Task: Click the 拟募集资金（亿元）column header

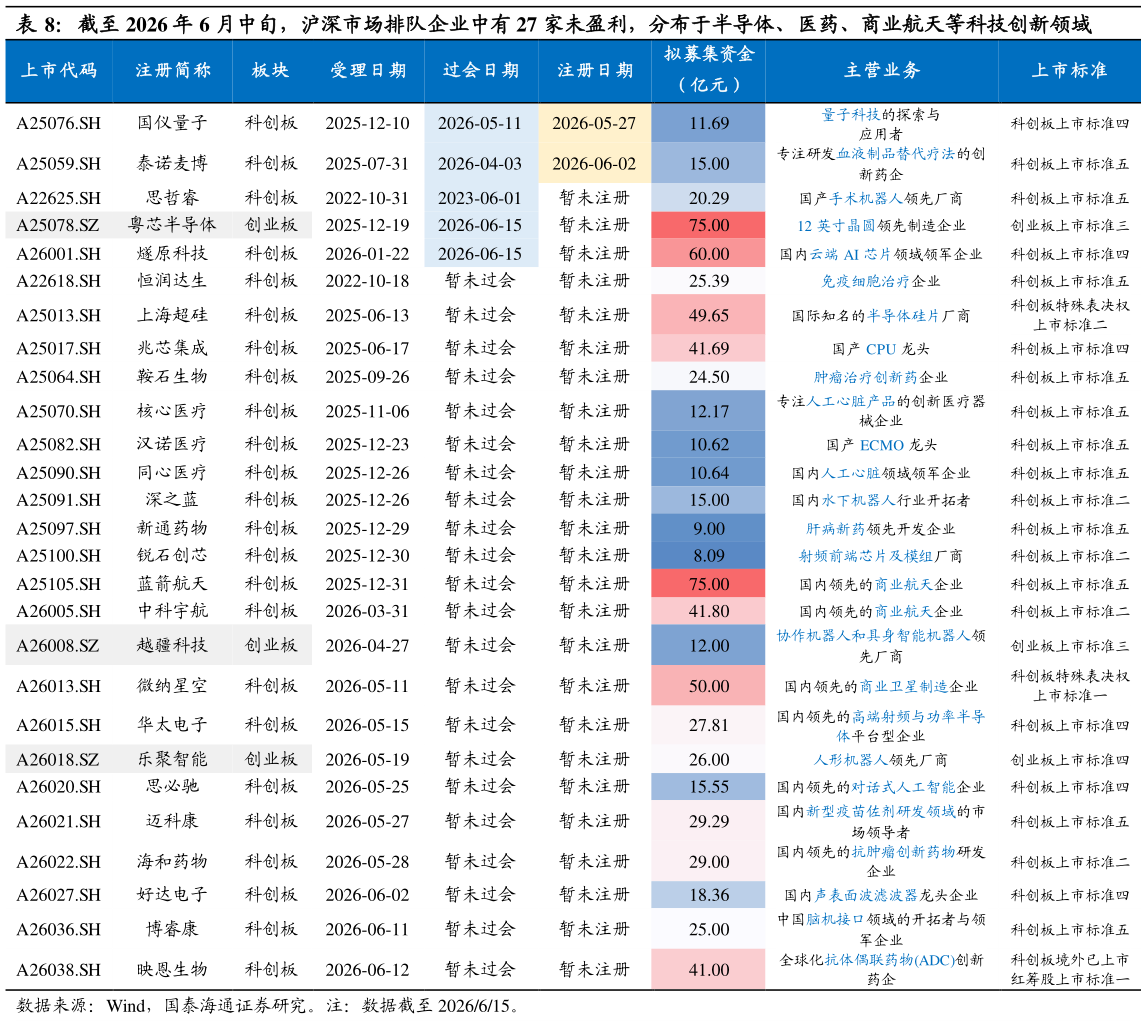Action: click(709, 69)
